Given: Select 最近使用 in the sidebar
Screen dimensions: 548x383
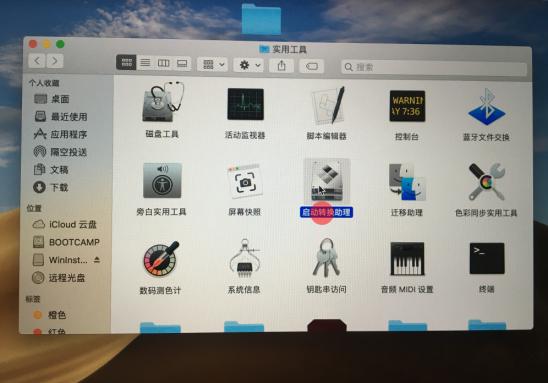Looking at the screenshot, I should (x=61, y=117).
